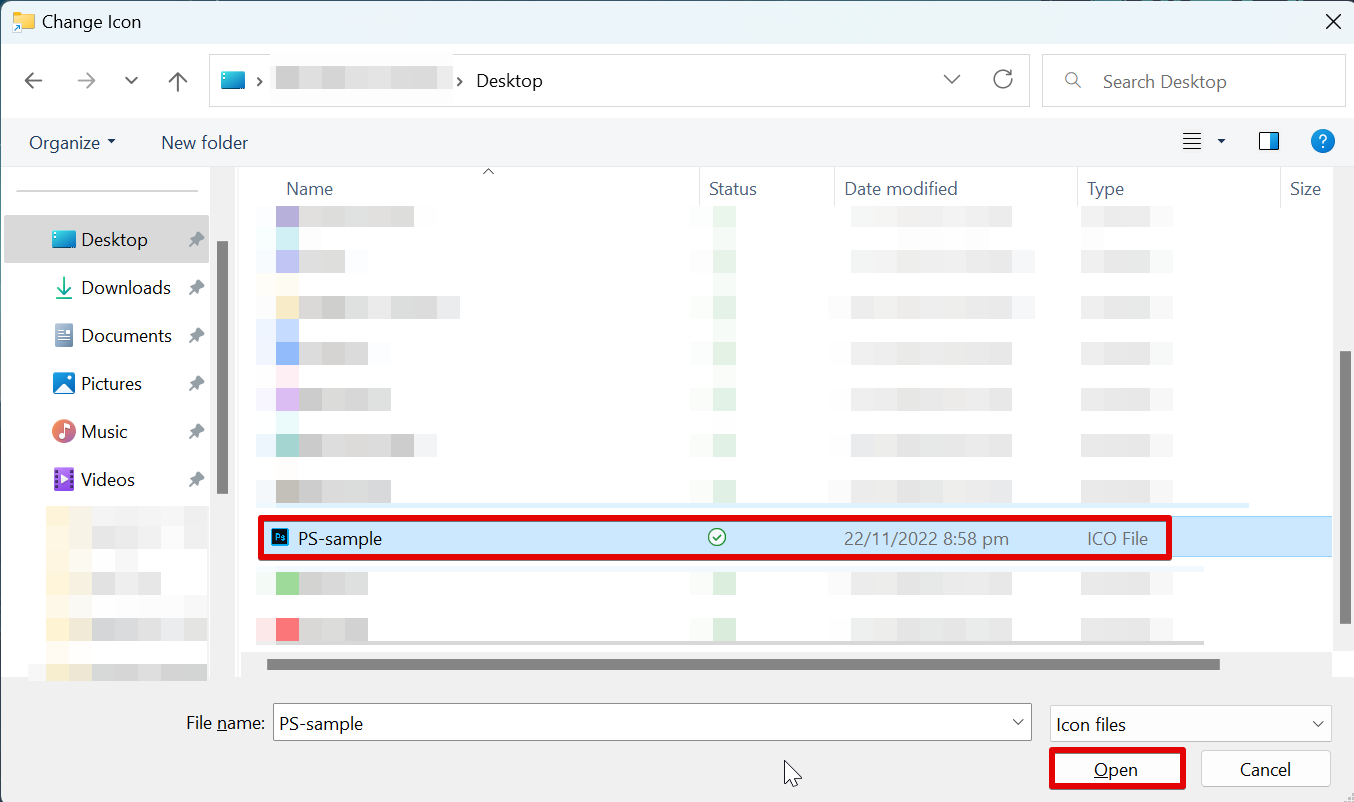The width and height of the screenshot is (1354, 802).
Task: Open the Icon files type filter
Action: tap(1191, 724)
